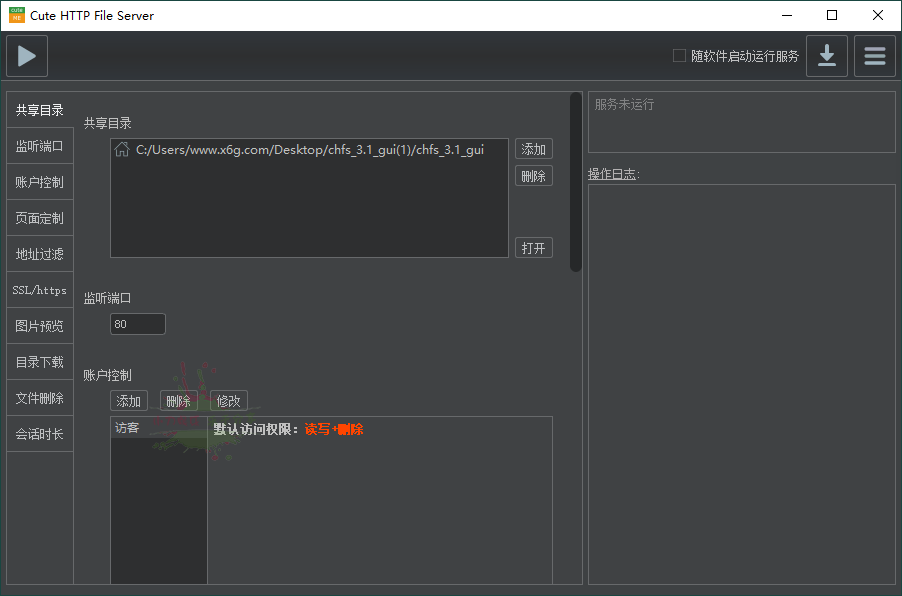Switch to the 页面定制 tab
The image size is (902, 596).
pyautogui.click(x=39, y=217)
